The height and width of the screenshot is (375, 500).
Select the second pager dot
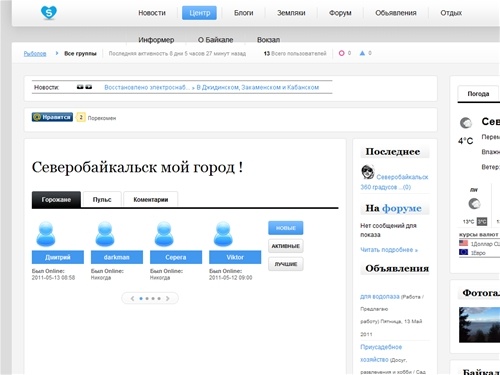click(x=147, y=299)
